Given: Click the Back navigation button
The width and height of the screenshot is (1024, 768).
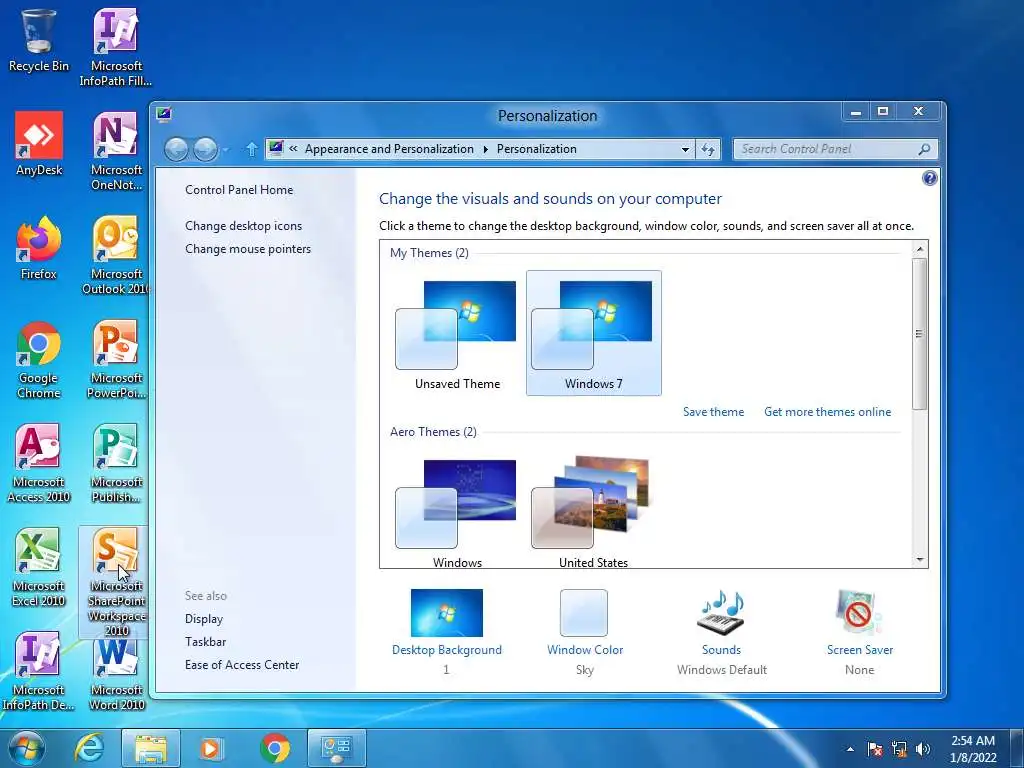Looking at the screenshot, I should [x=176, y=150].
